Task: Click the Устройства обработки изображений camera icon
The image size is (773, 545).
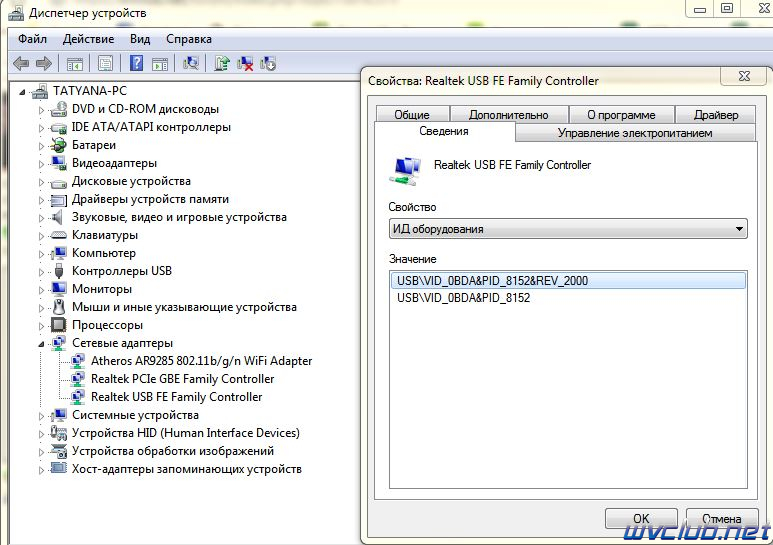Action: coord(59,451)
